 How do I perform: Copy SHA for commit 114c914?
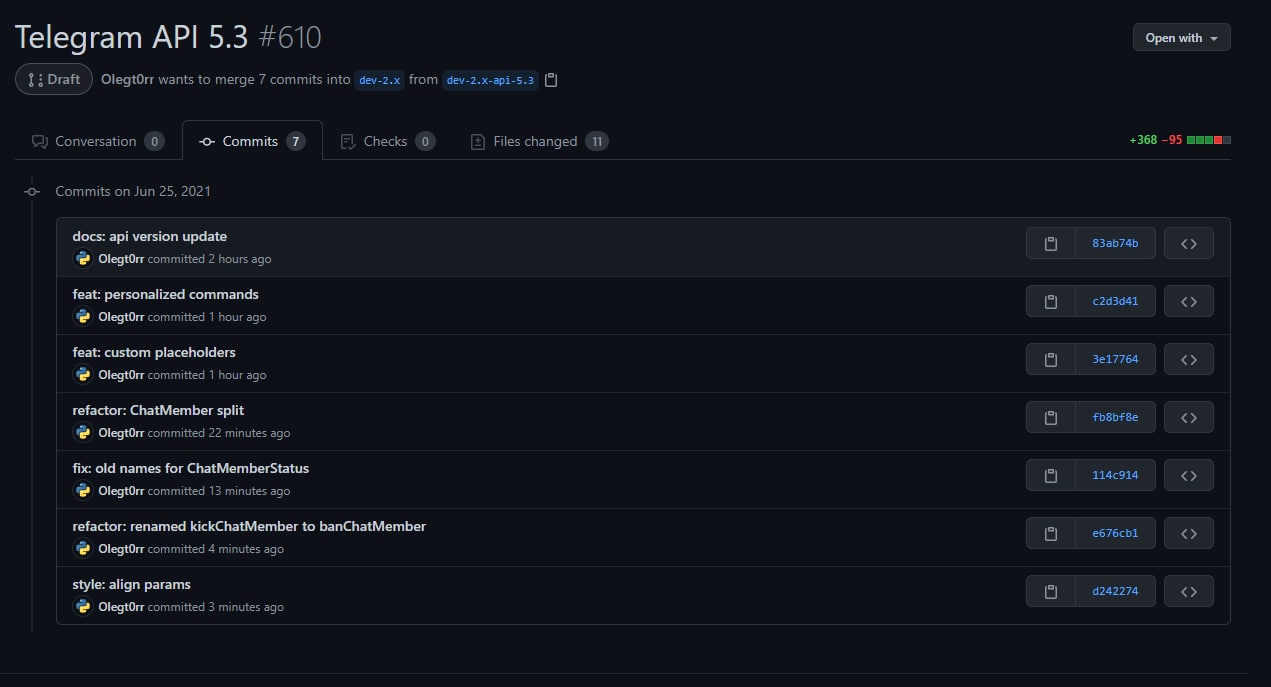[x=1051, y=475]
